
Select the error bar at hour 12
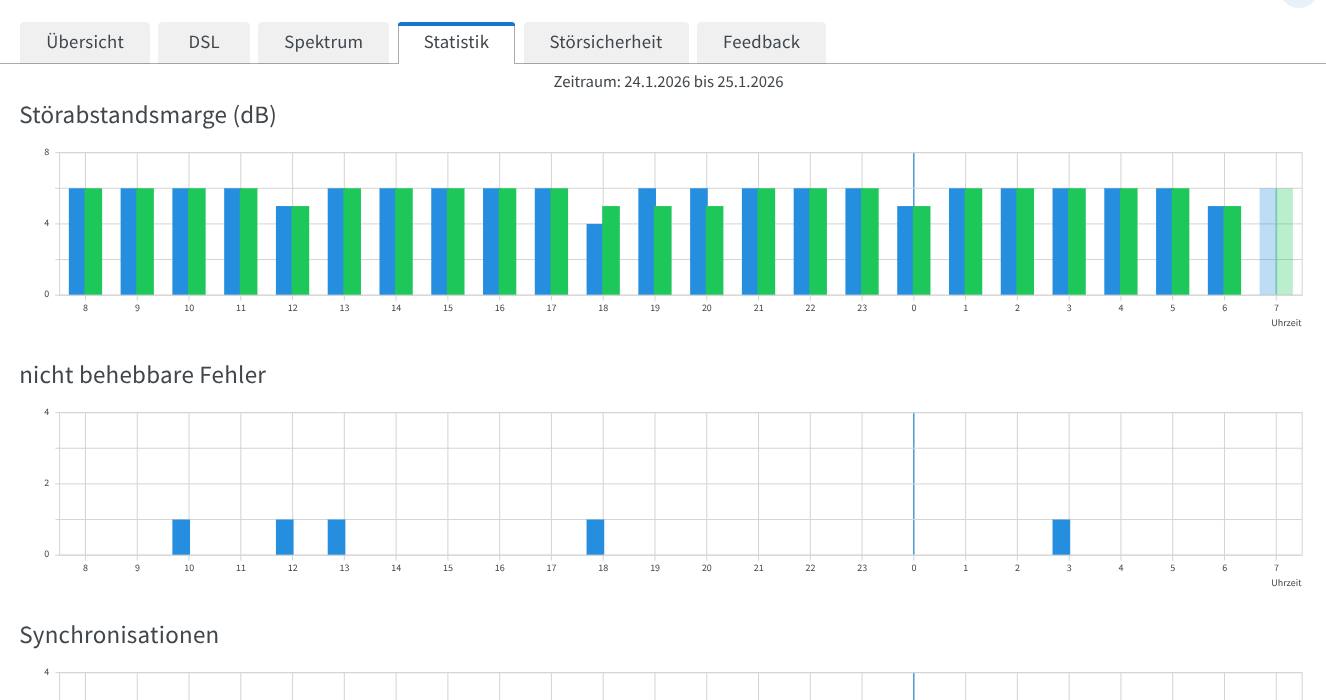[x=285, y=537]
